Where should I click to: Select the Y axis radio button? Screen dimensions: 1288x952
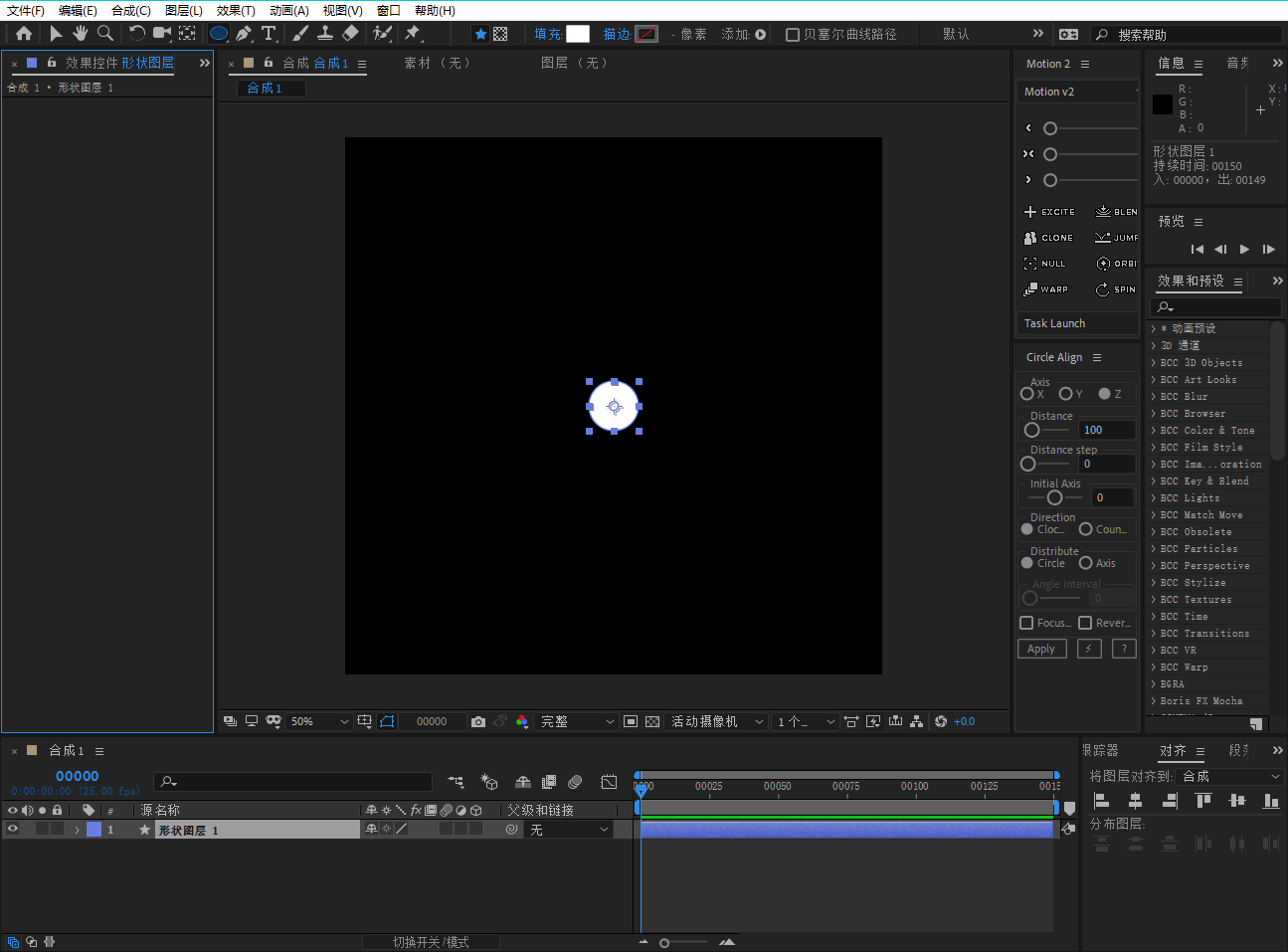point(1065,394)
